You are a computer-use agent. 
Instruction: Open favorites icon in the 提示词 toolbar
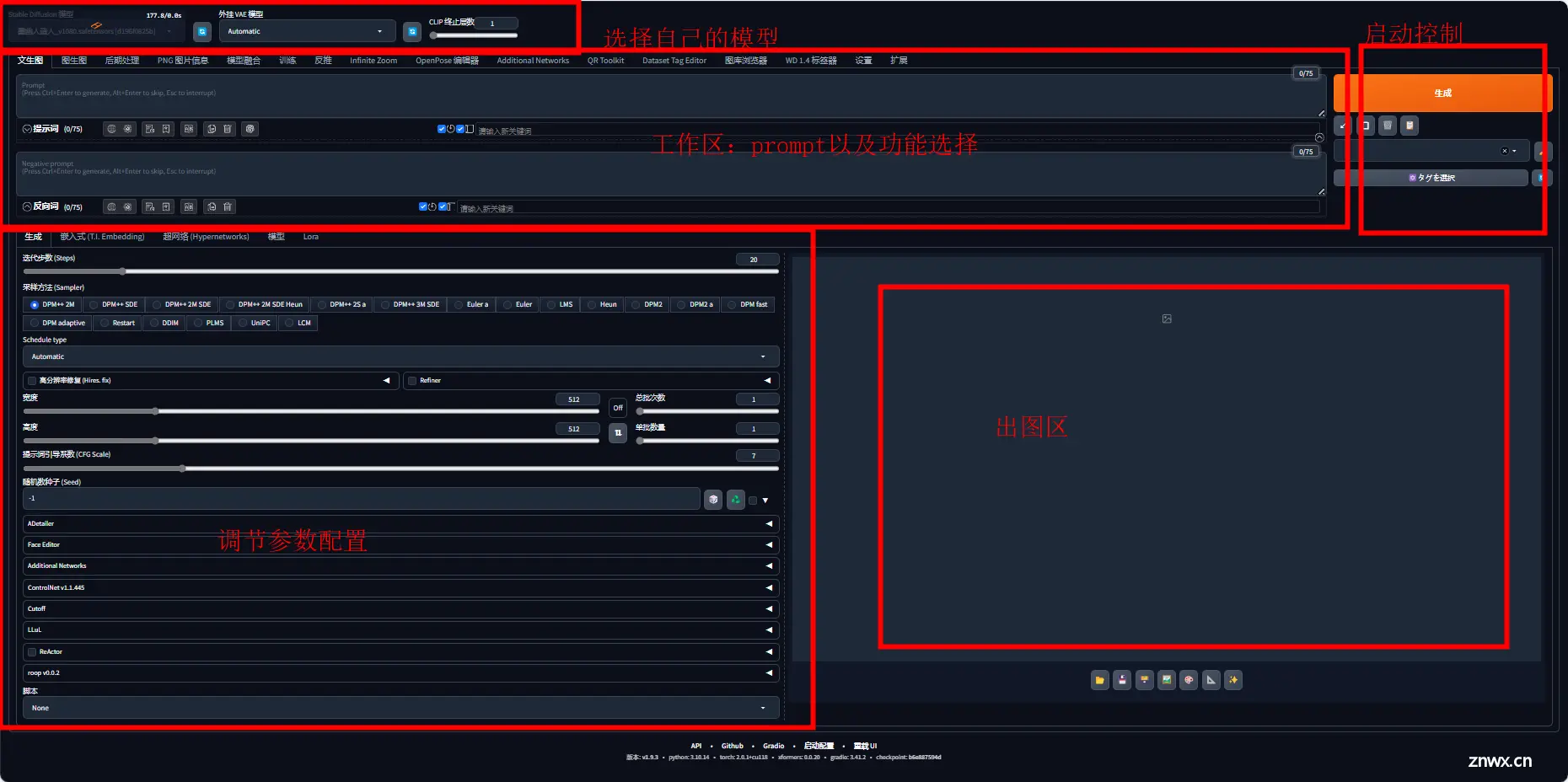(166, 129)
